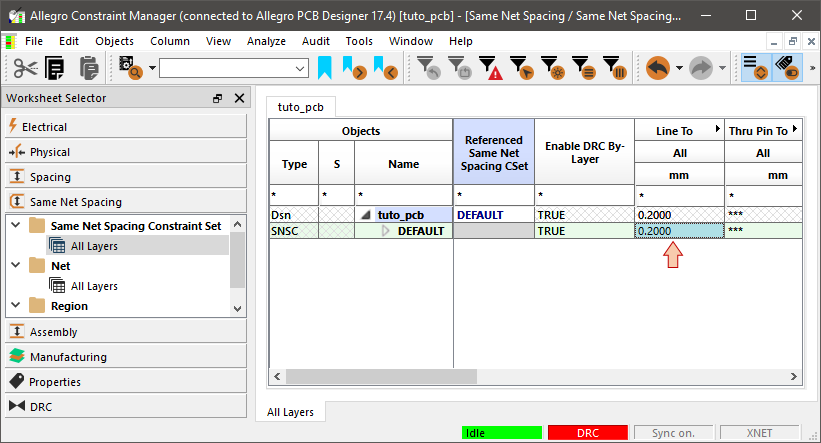Click the filter by selection funnel icon
Image resolution: width=821 pixels, height=443 pixels.
point(521,68)
